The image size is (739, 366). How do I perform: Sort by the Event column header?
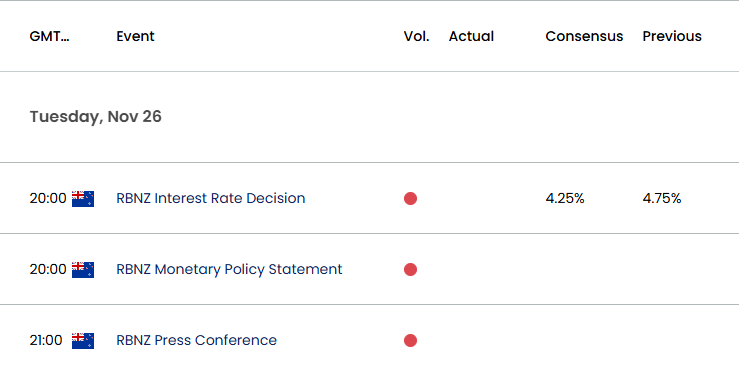point(135,36)
